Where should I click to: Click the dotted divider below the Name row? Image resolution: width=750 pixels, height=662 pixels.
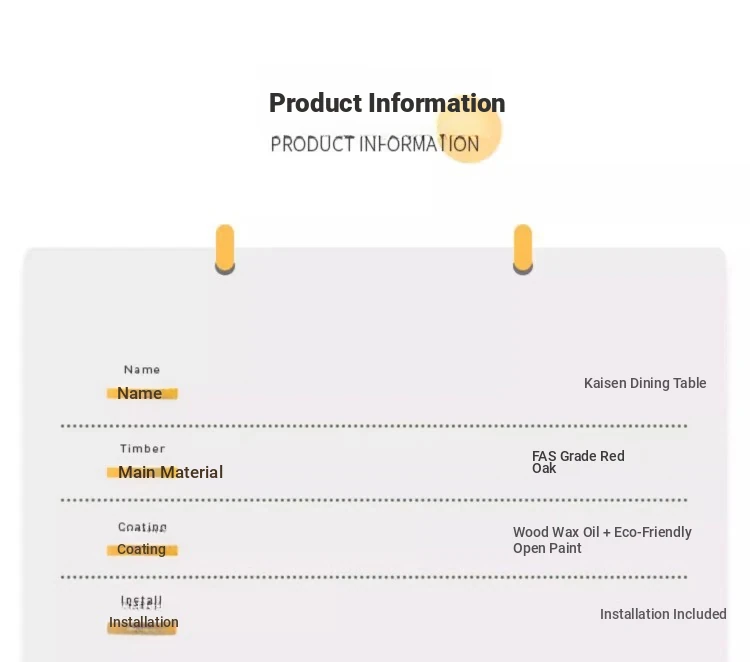[x=374, y=426]
